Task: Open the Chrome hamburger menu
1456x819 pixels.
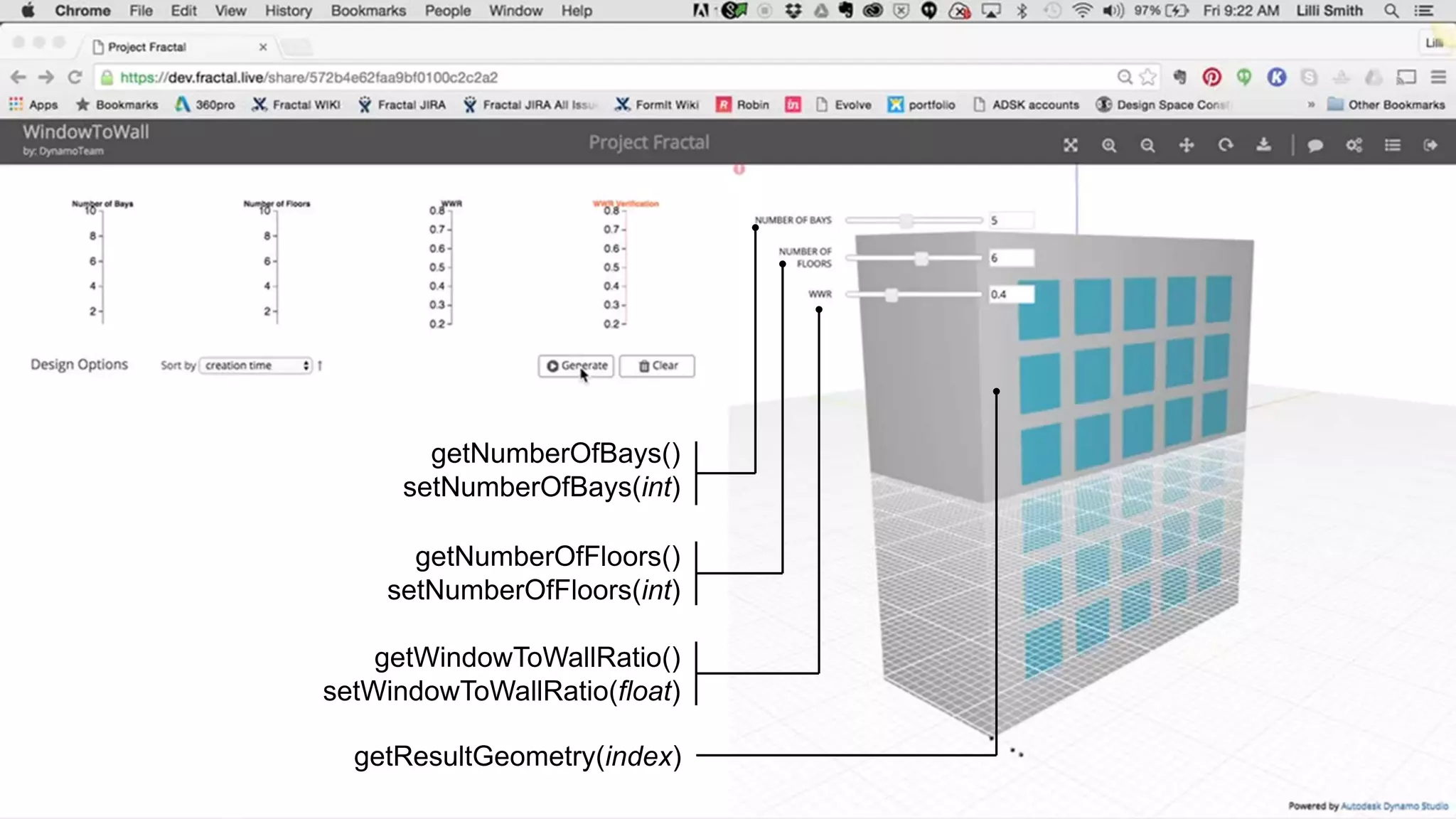Action: 1438,77
